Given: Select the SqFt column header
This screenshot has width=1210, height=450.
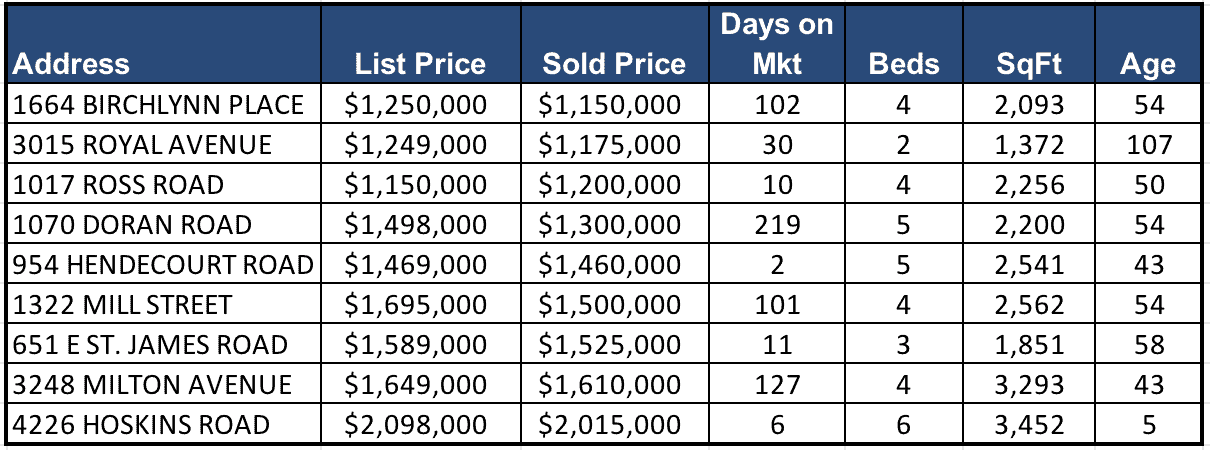Looking at the screenshot, I should click(x=1030, y=65).
